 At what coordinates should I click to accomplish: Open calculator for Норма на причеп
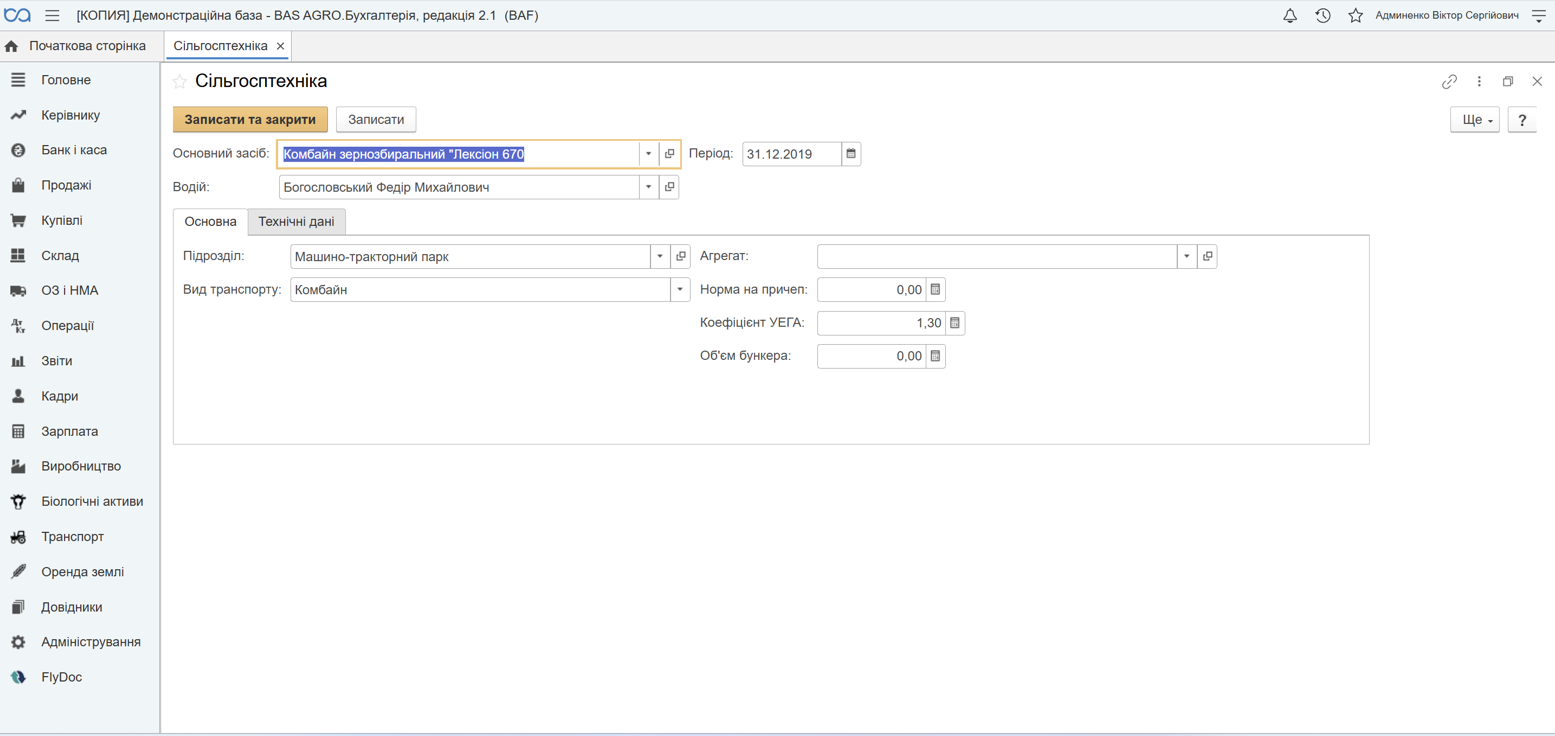coord(935,290)
